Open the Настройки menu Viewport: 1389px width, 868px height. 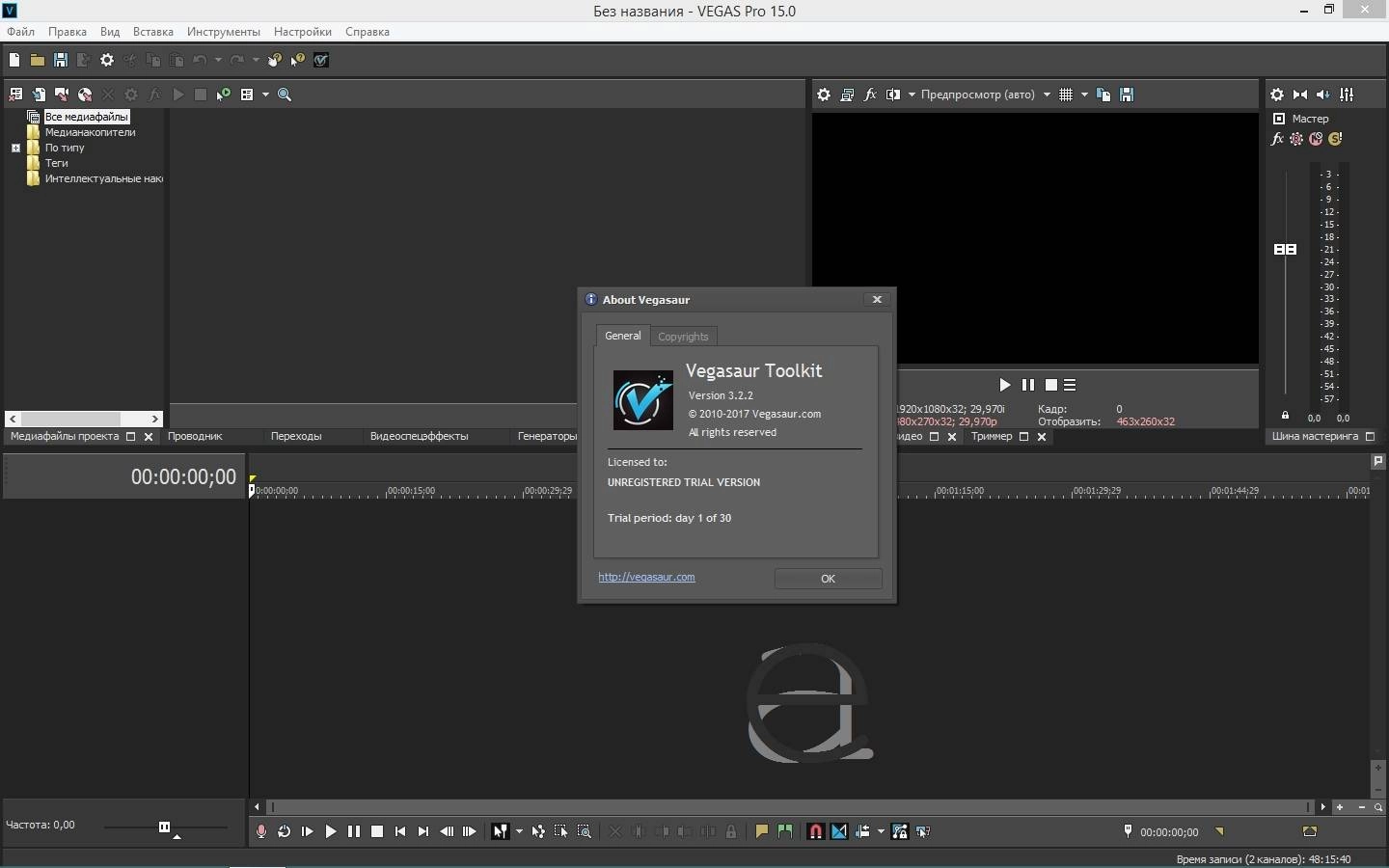302,32
